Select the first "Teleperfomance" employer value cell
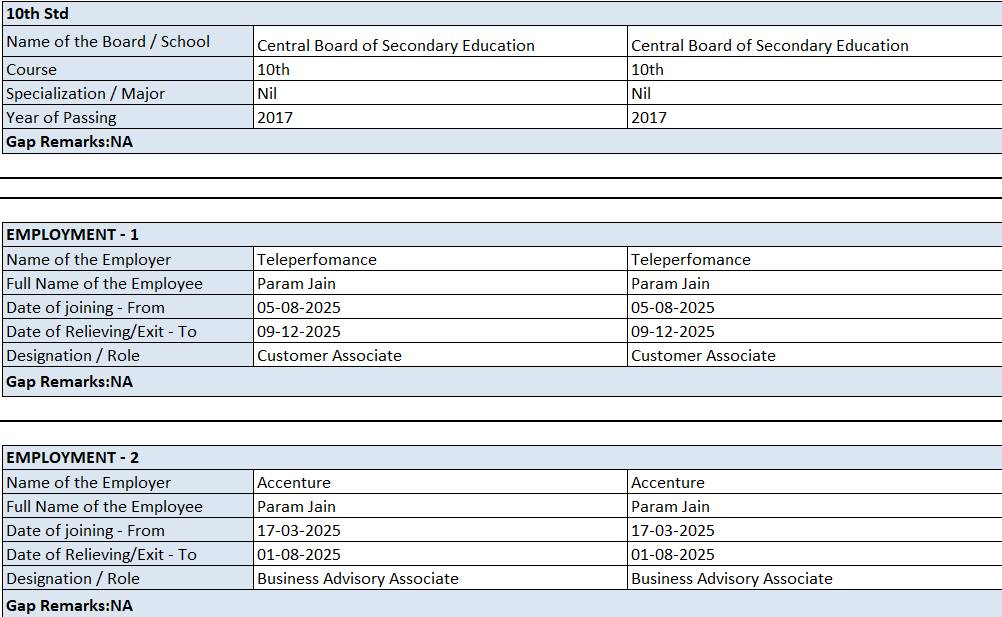 pyautogui.click(x=317, y=259)
